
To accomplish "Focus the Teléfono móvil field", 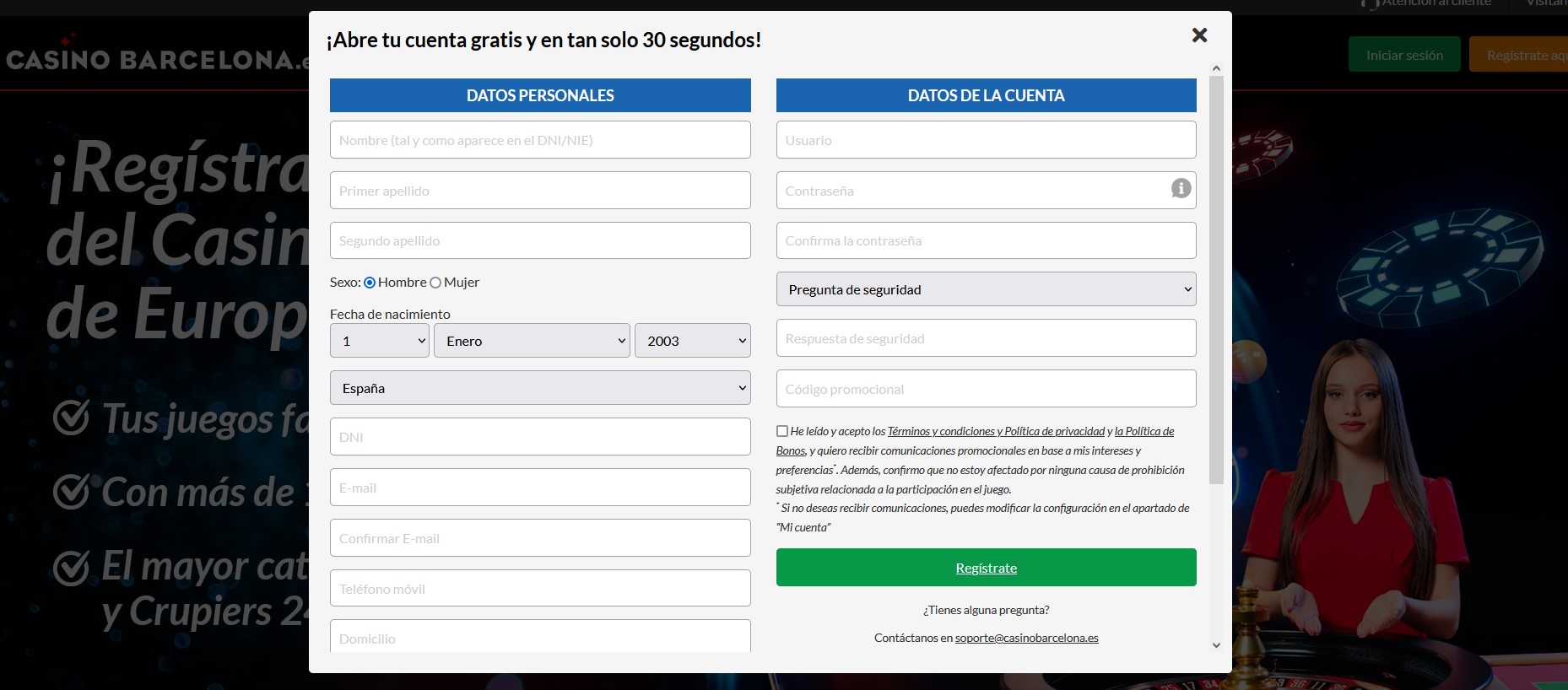I will [x=540, y=588].
